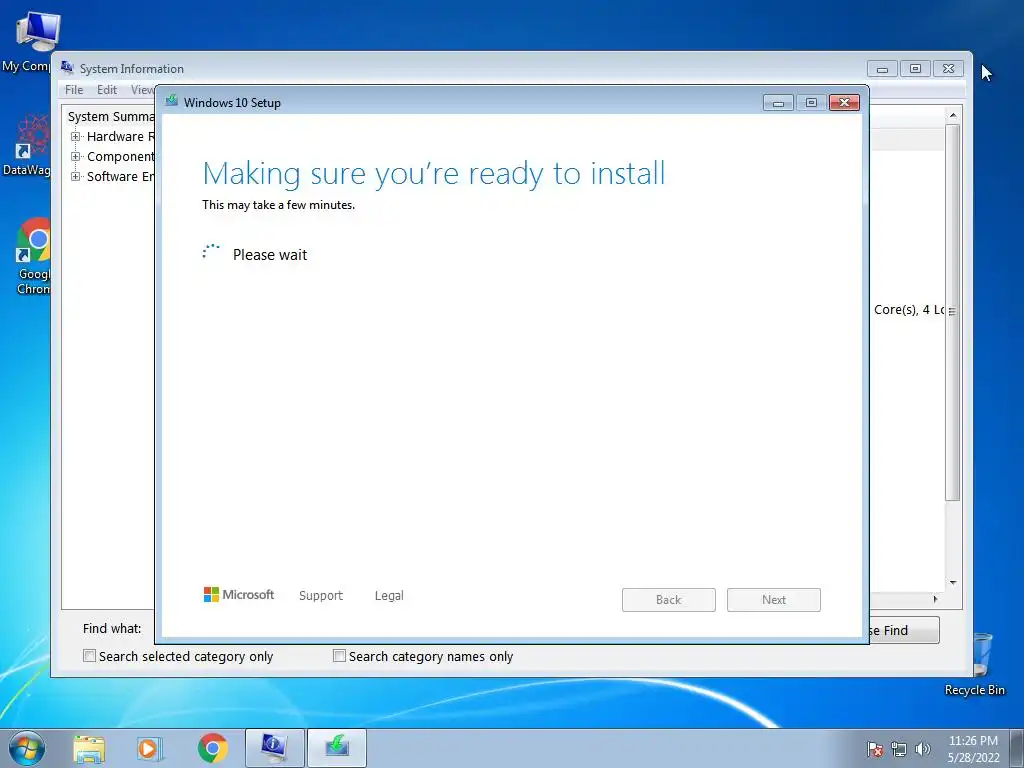Image resolution: width=1024 pixels, height=768 pixels.
Task: Open the DataWagon desktop shortcut
Action: [x=27, y=145]
